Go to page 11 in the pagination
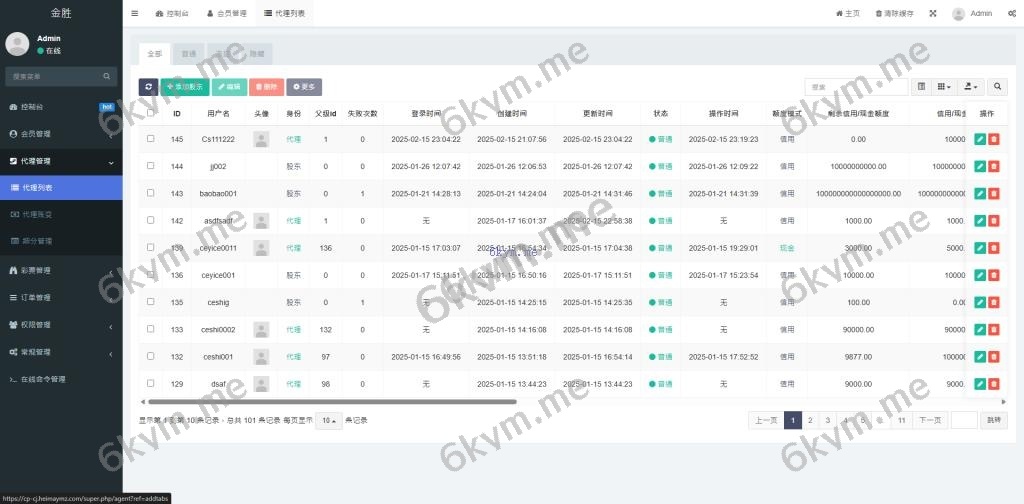The image size is (1024, 504). pos(901,420)
